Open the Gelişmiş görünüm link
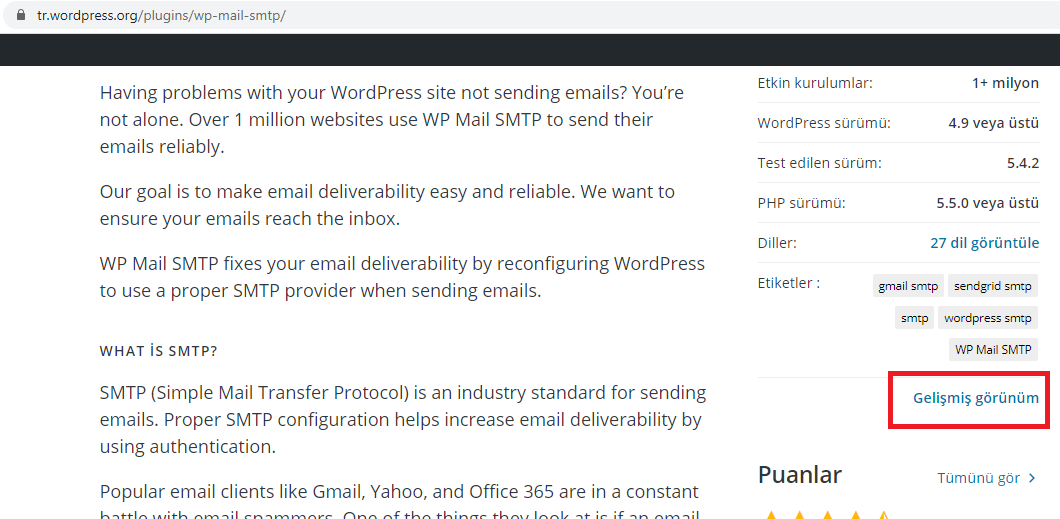 coord(975,398)
